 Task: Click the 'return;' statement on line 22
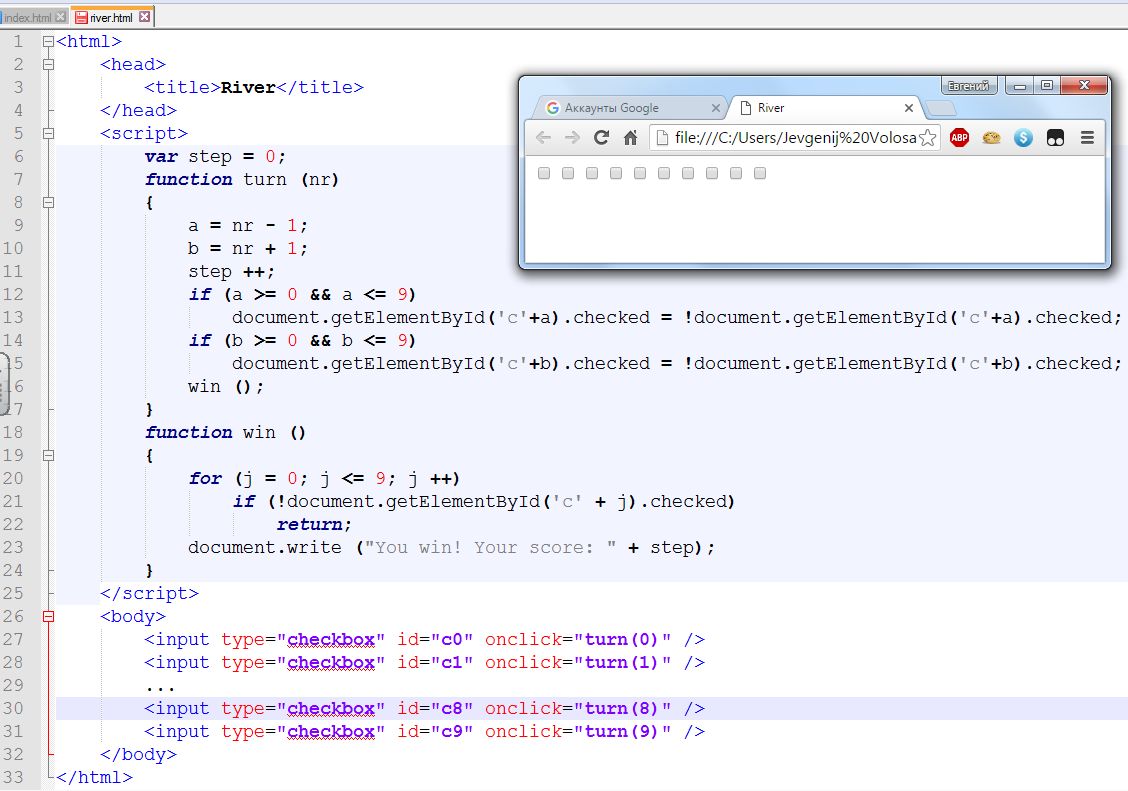[x=314, y=525]
